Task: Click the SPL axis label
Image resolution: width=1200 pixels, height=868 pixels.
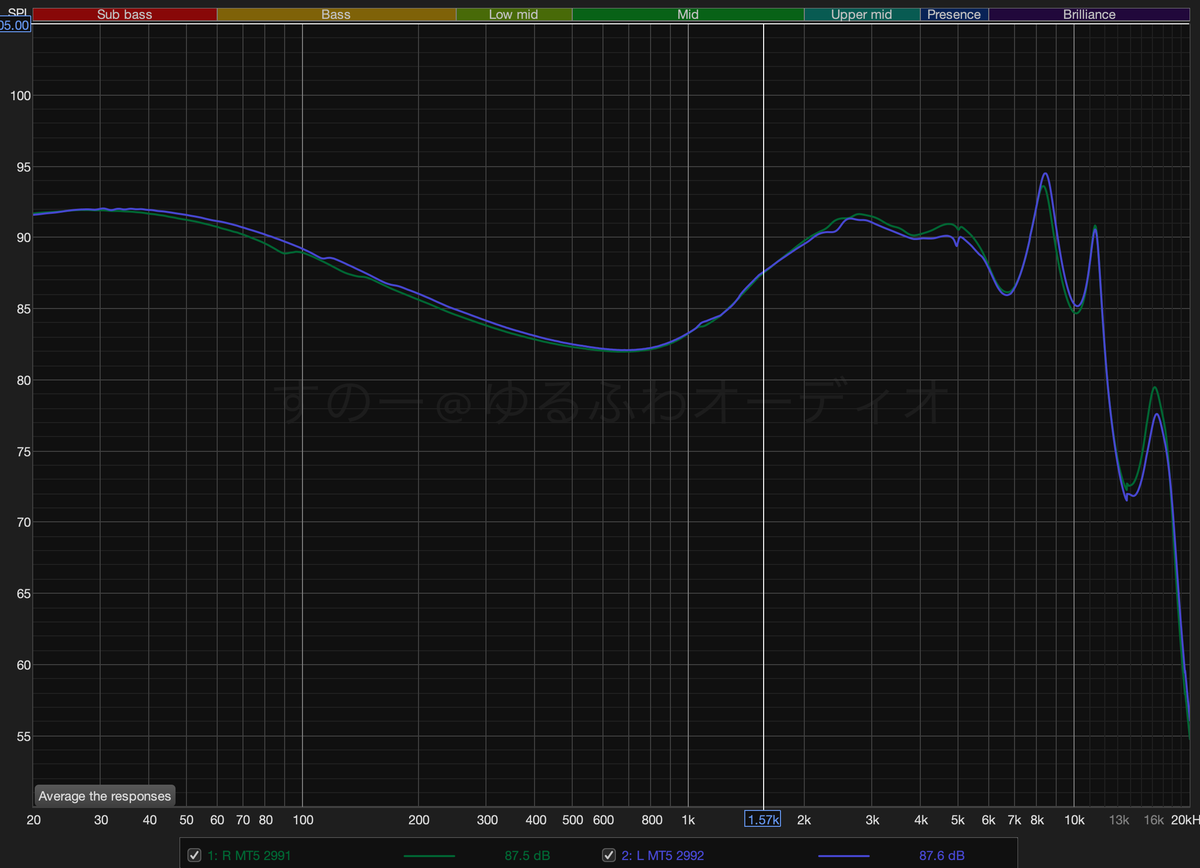Action: point(16,13)
